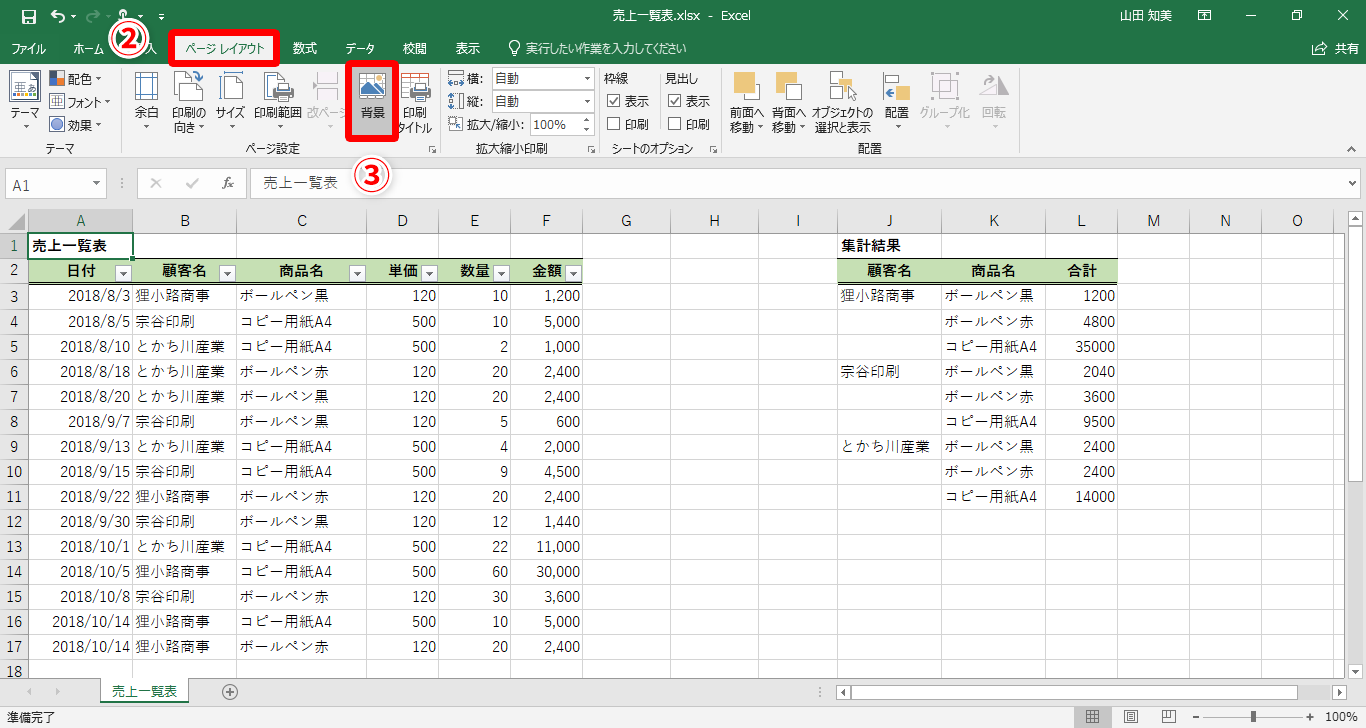Open the Scale to Fit (拡大縮小印刷) dialog launcher

point(590,149)
